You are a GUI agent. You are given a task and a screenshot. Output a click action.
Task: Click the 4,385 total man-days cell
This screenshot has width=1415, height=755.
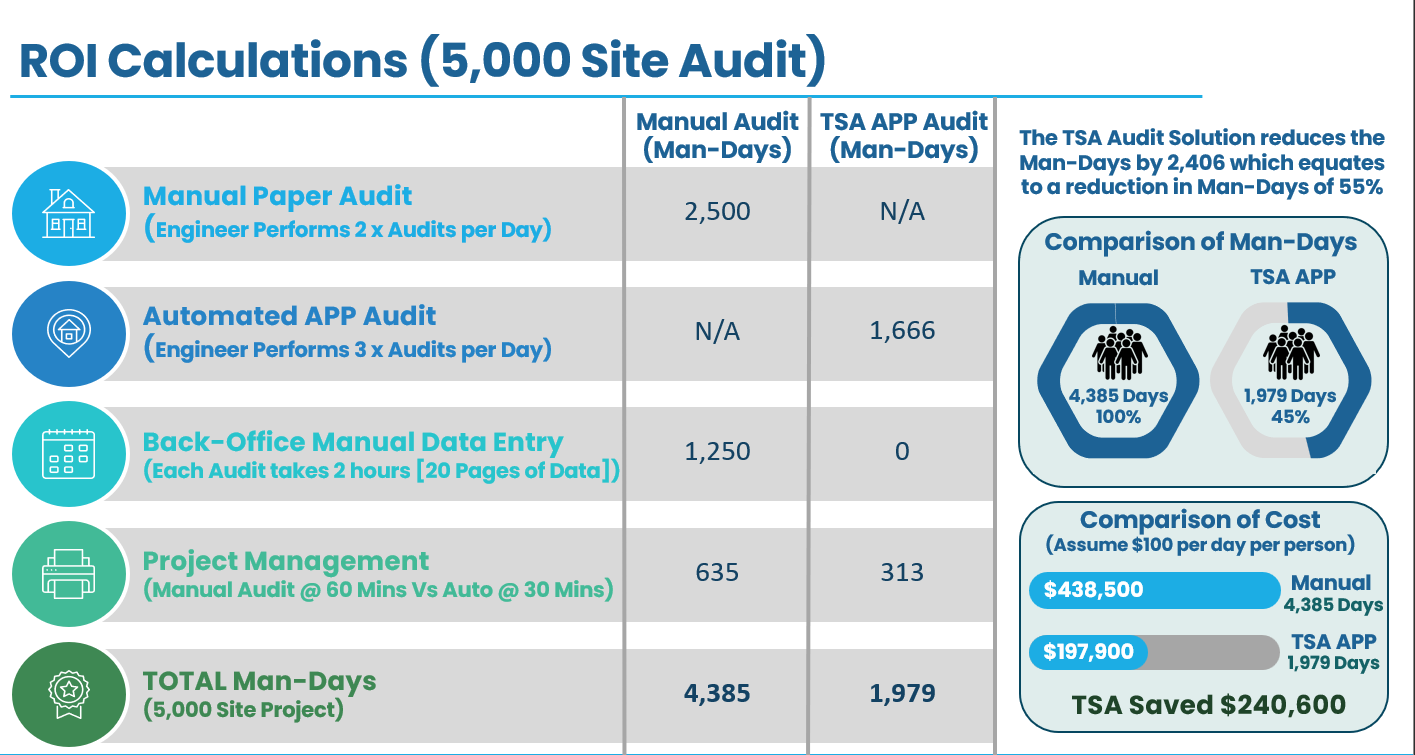pyautogui.click(x=717, y=693)
